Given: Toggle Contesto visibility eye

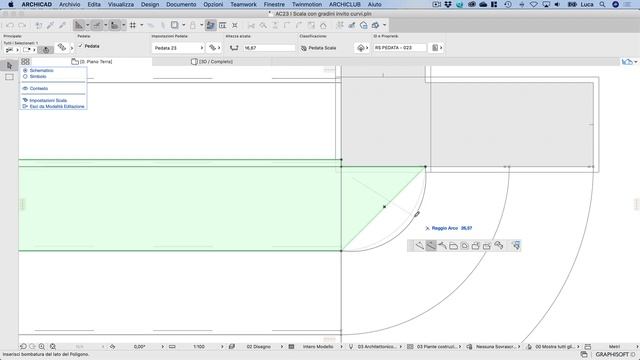Looking at the screenshot, I should pyautogui.click(x=25, y=89).
